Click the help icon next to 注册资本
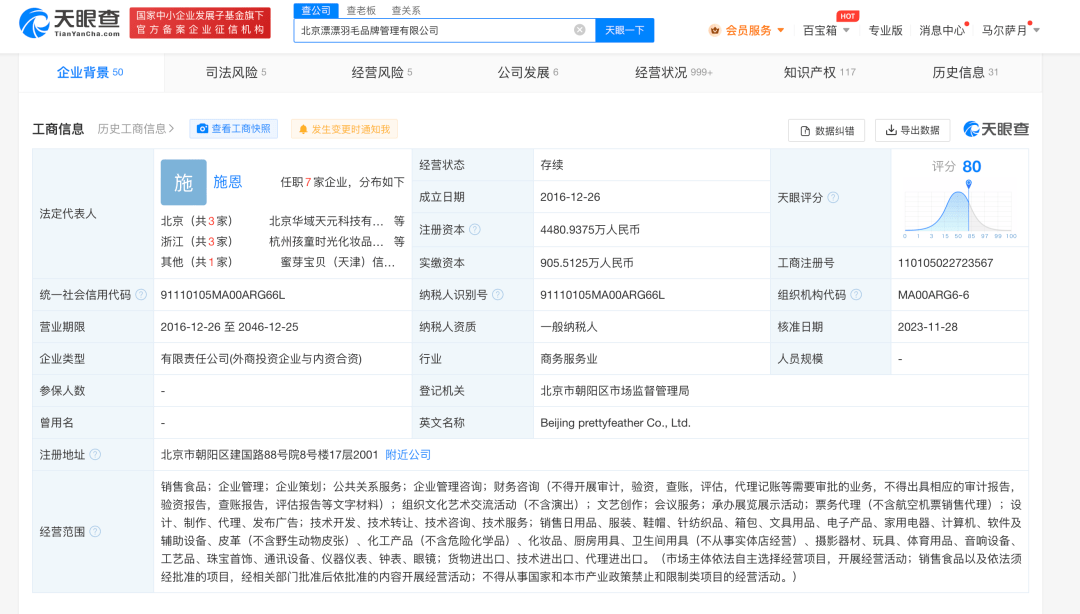Image resolution: width=1080 pixels, height=614 pixels. (x=475, y=229)
